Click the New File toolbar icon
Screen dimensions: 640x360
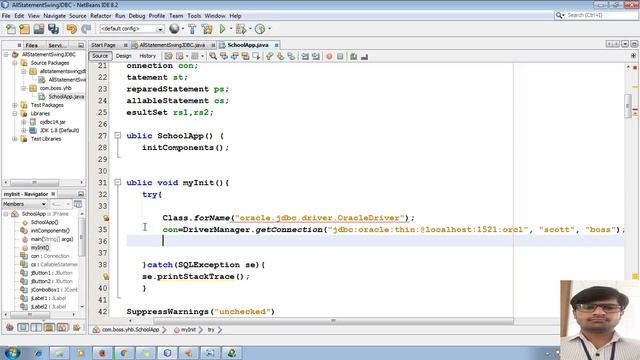coord(11,29)
